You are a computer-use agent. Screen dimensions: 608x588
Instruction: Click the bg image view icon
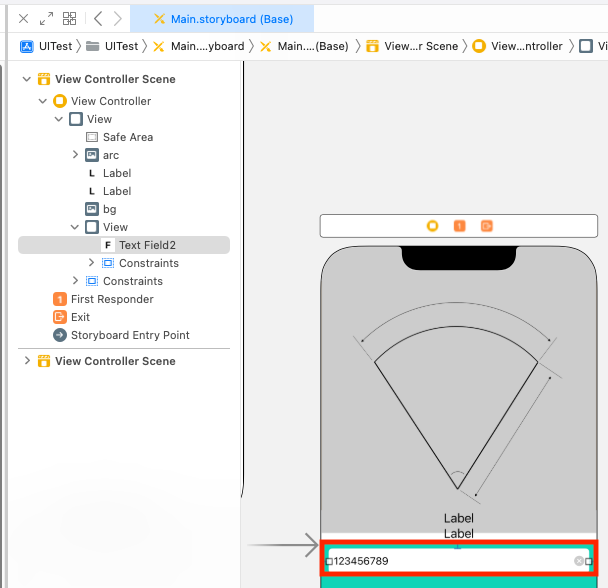click(92, 209)
